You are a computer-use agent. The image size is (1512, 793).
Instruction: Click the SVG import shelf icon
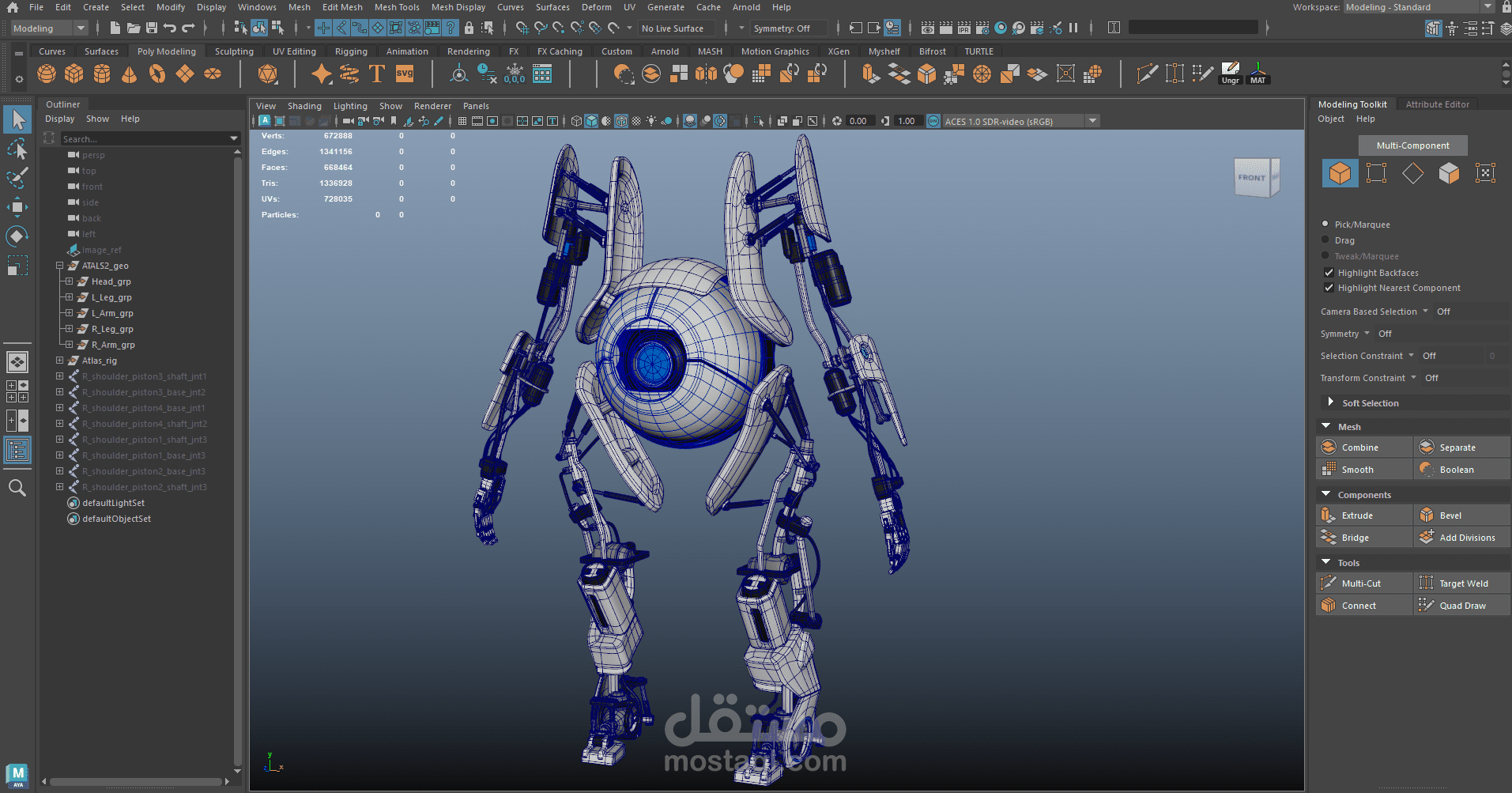click(405, 74)
